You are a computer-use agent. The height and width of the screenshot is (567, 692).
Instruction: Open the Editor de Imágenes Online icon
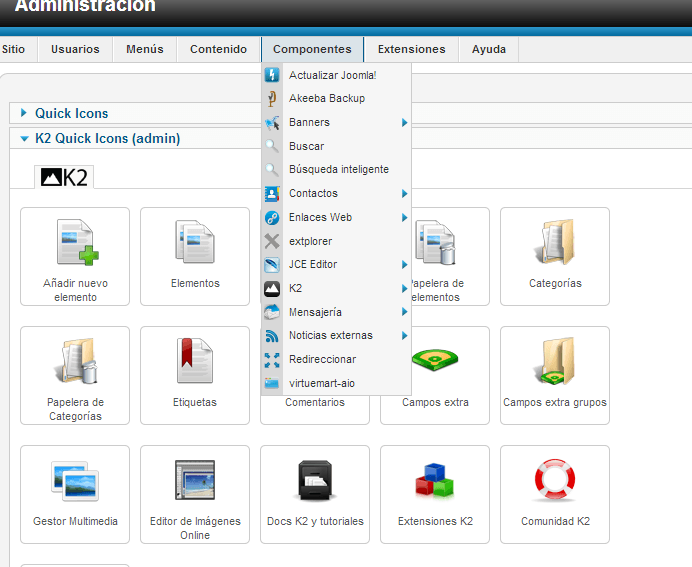tap(195, 495)
